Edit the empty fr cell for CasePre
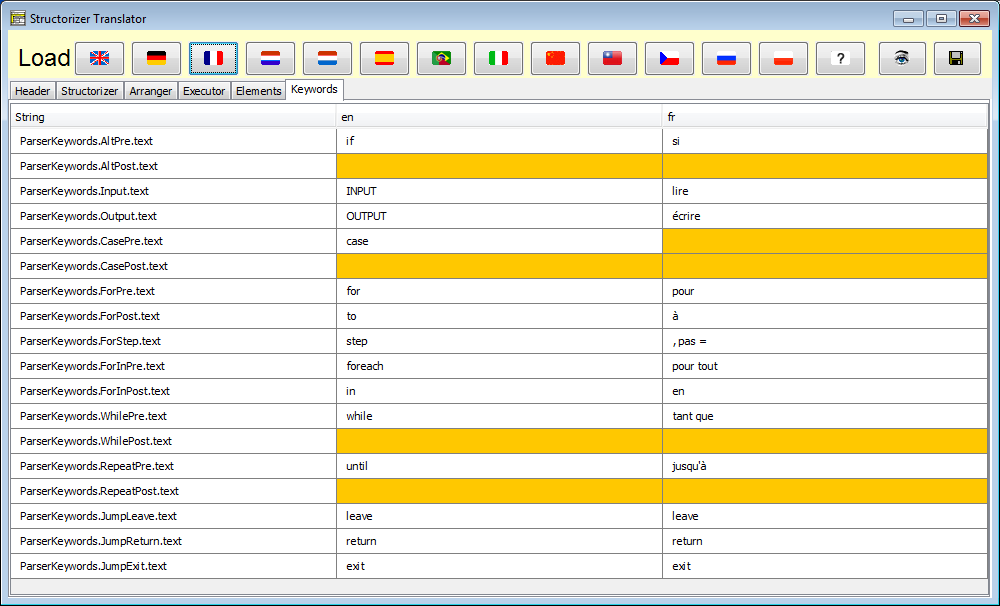Image resolution: width=1000 pixels, height=606 pixels. pyautogui.click(x=825, y=241)
